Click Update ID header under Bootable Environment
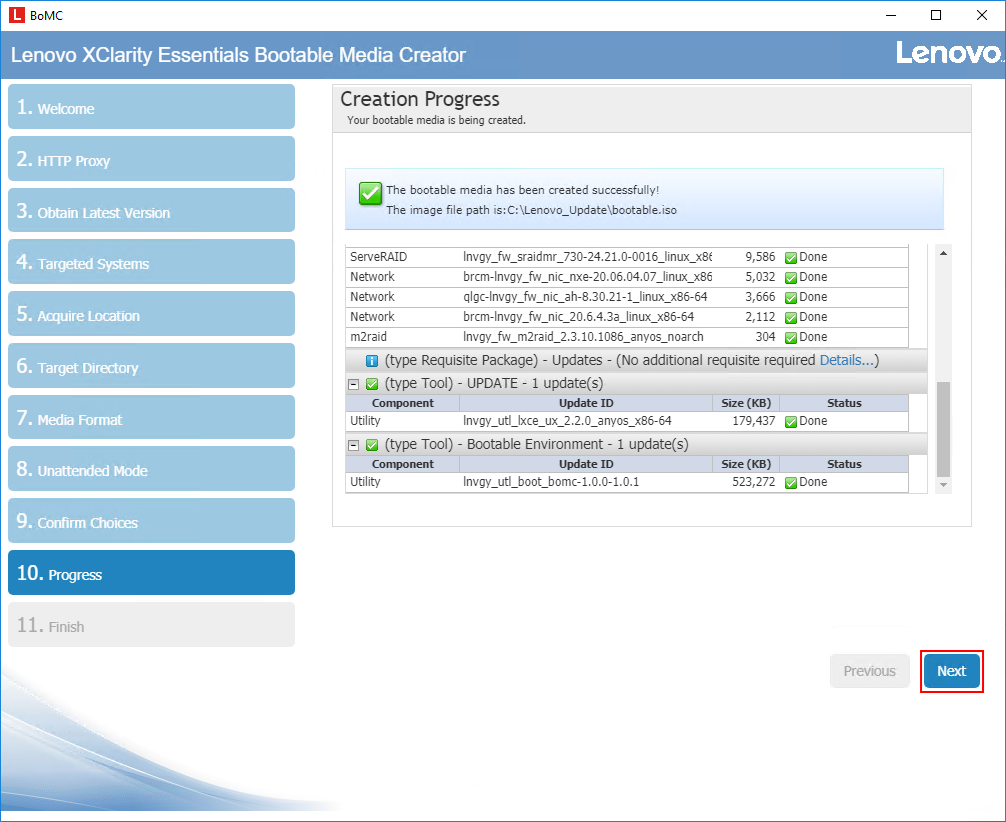 point(586,464)
